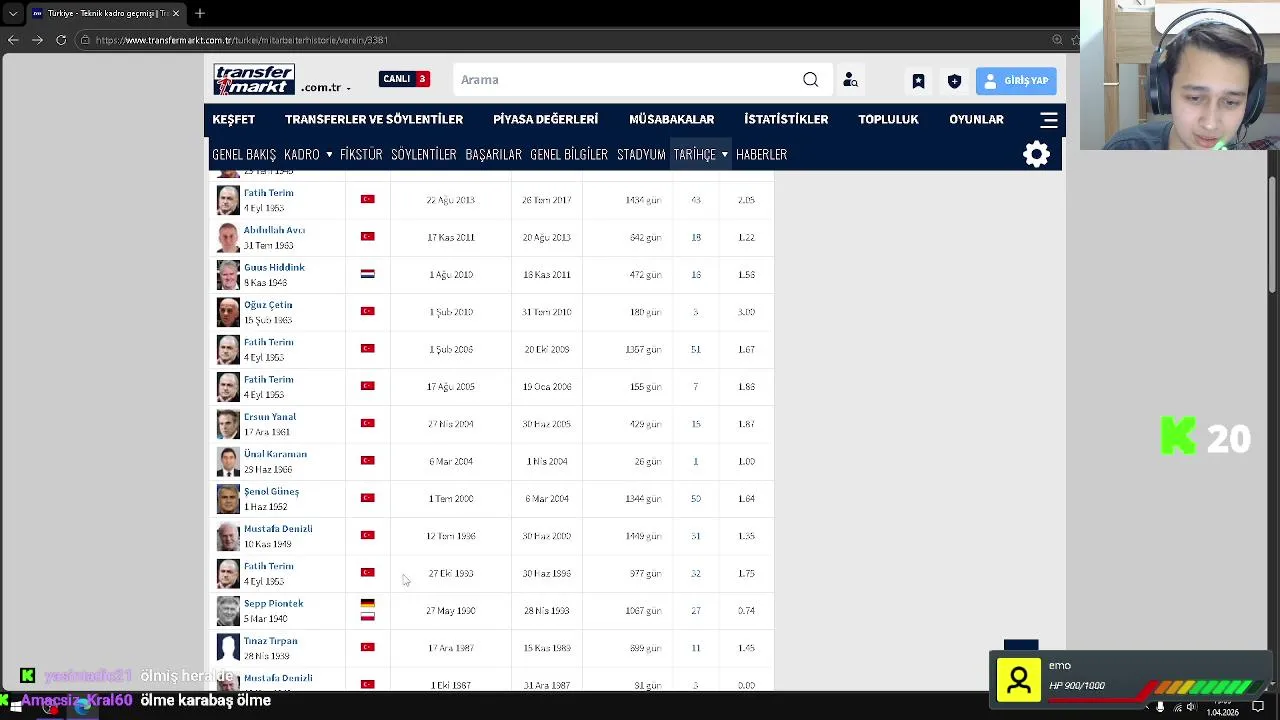Click the 51 matches link in table
Screen dimensions: 1280x720
[x=696, y=349]
